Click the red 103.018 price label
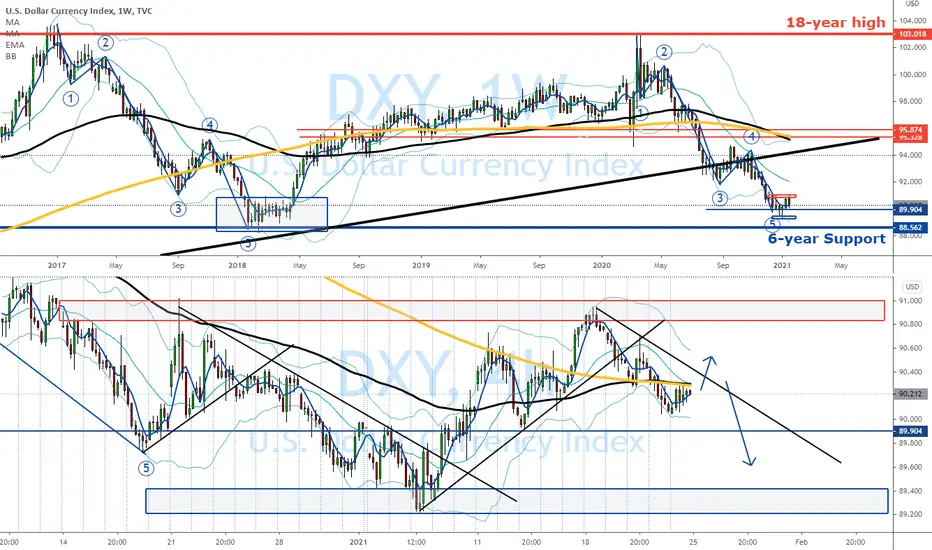Viewport: 932px width, 550px height. 912,34
